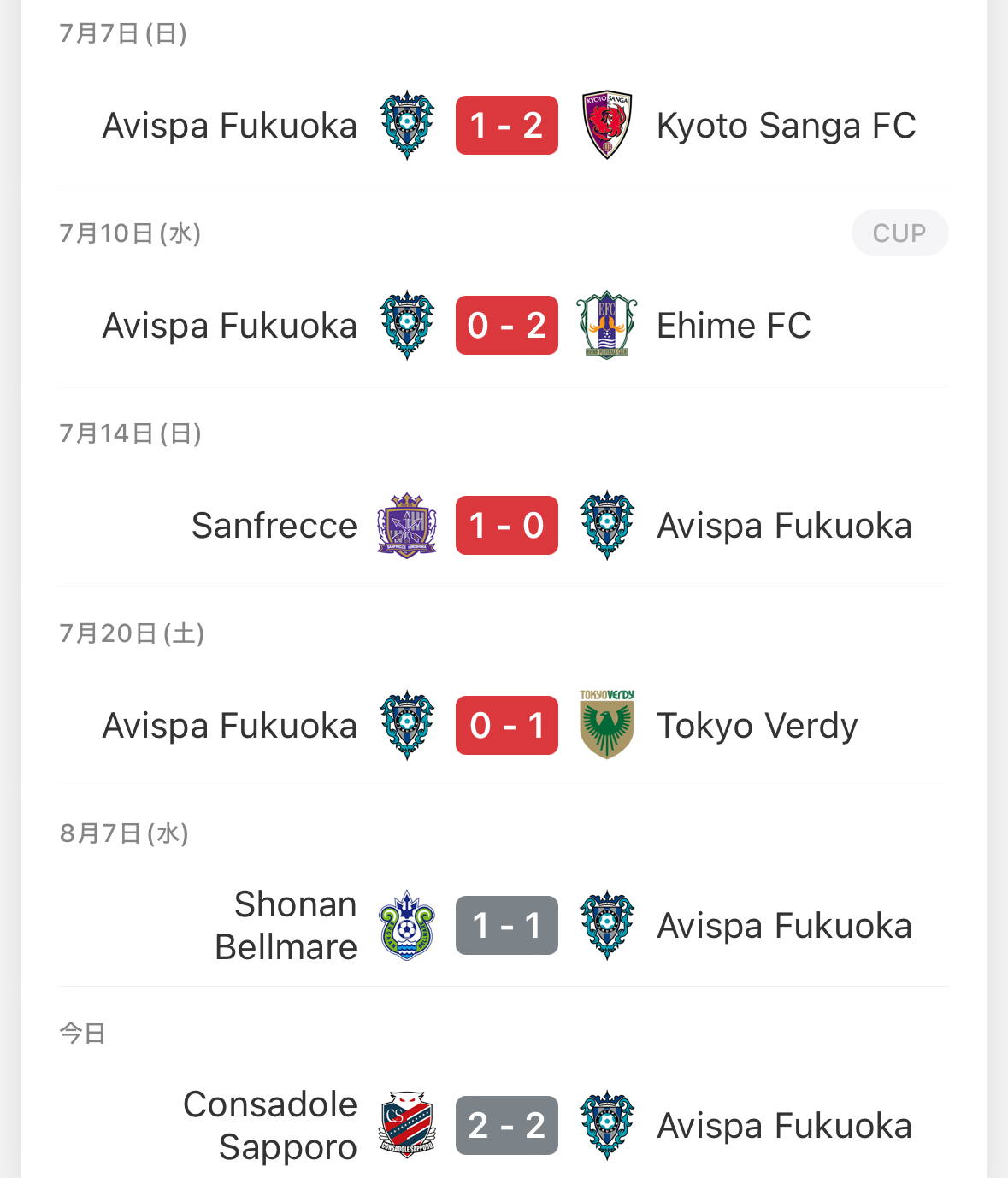1008x1178 pixels.
Task: Tap the CUP competition tag
Action: [x=899, y=233]
